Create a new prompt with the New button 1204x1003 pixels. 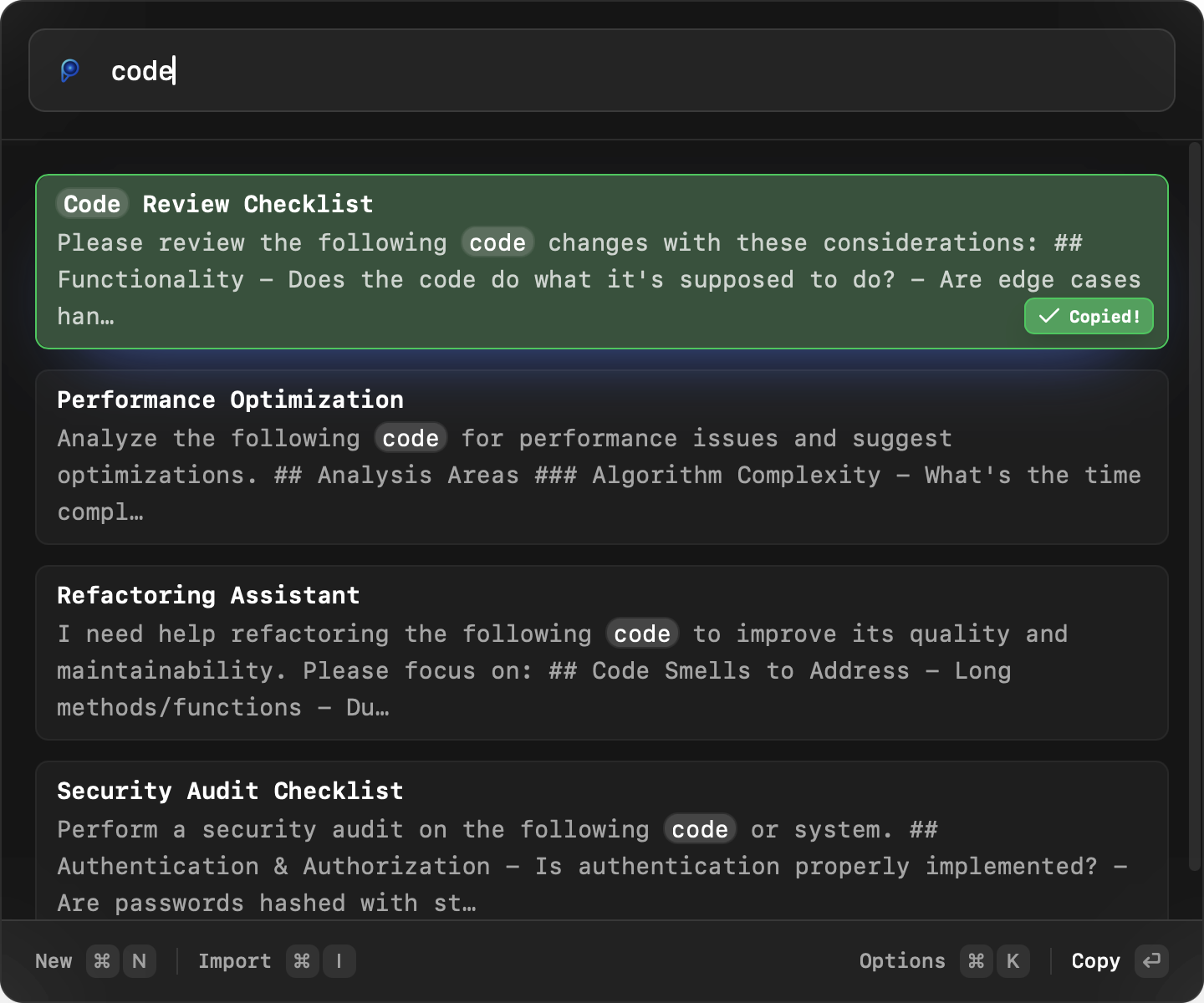(x=53, y=961)
